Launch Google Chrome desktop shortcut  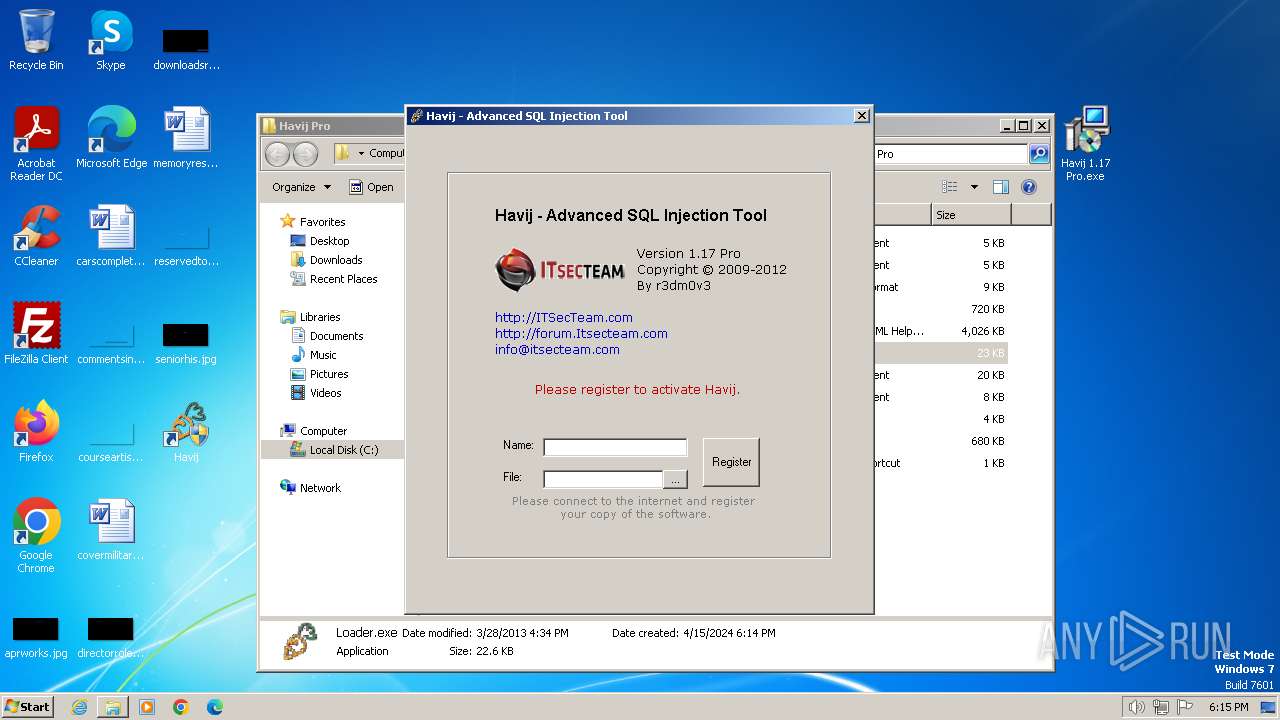[36, 535]
